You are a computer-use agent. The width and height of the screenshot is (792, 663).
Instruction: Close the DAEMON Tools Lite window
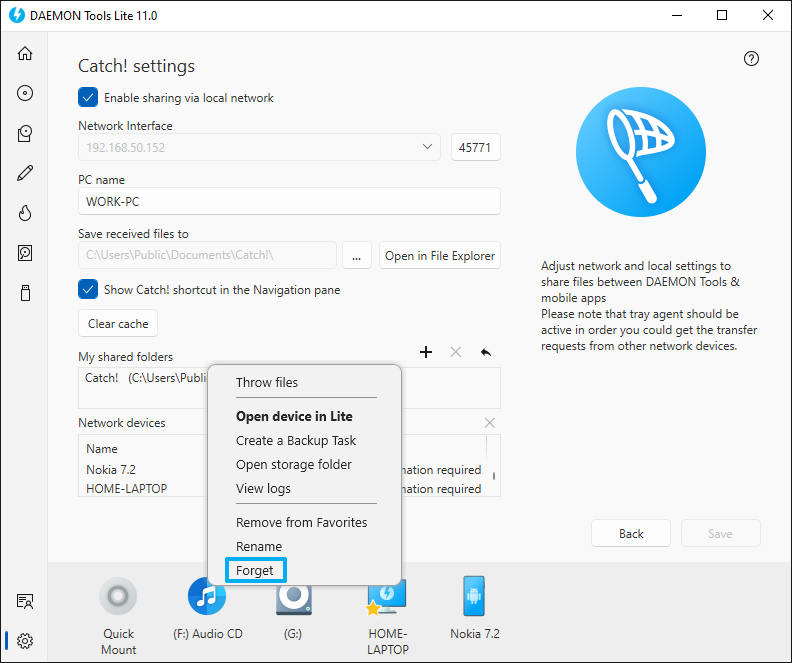pyautogui.click(x=768, y=15)
